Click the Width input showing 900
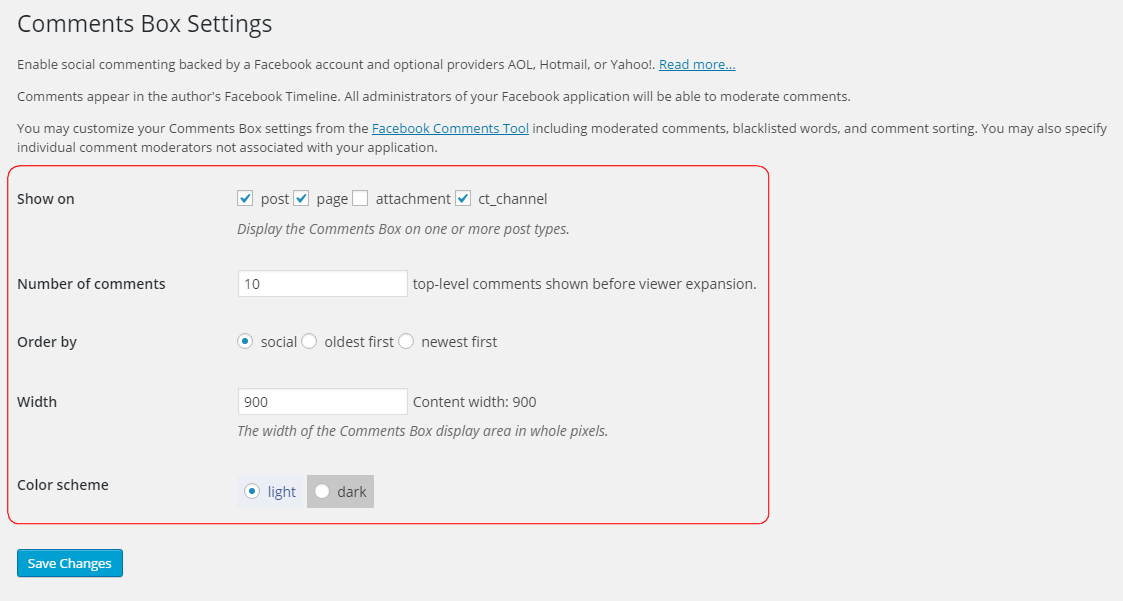The height and width of the screenshot is (601, 1123). (x=322, y=402)
